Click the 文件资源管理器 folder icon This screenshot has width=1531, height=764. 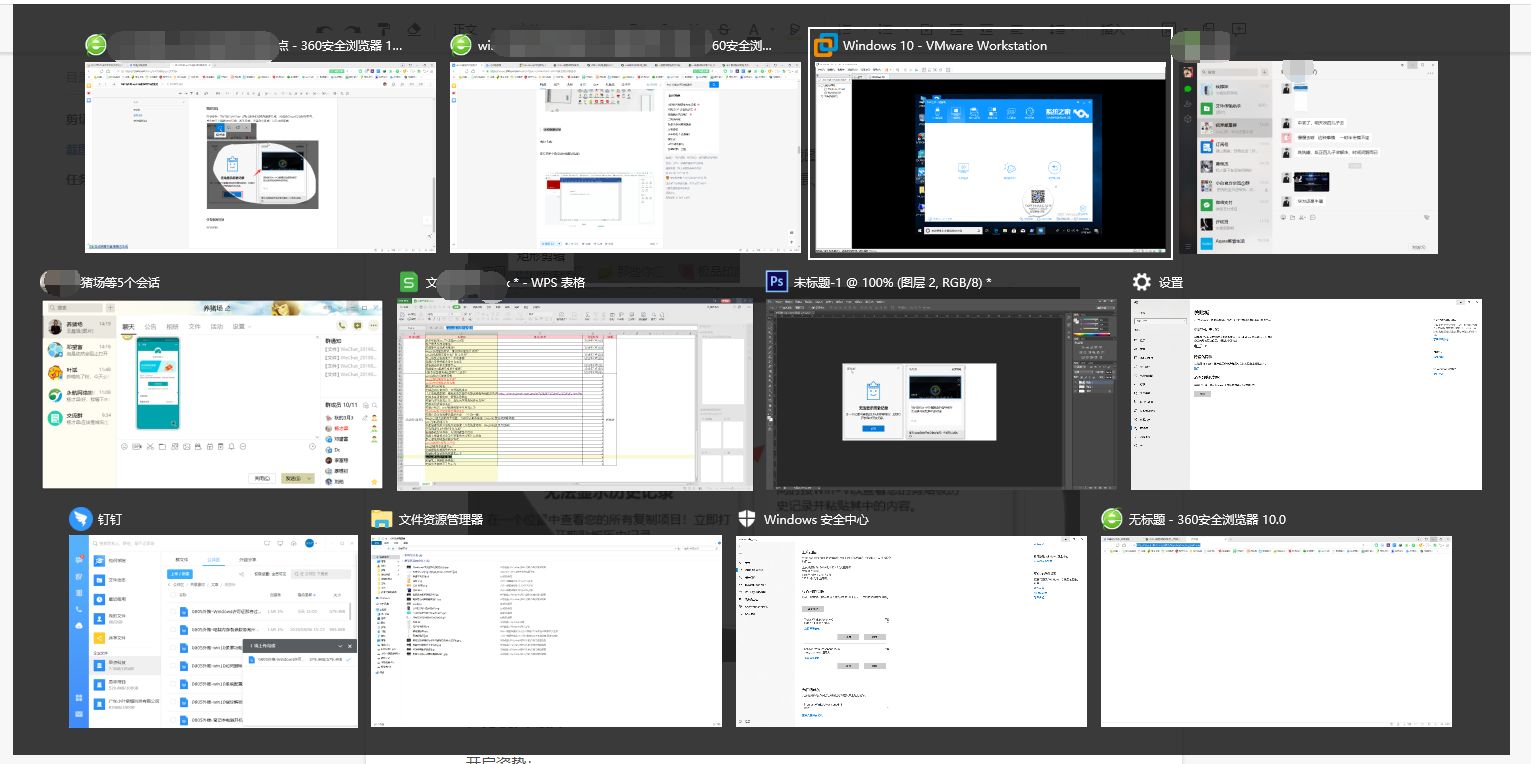(x=382, y=519)
